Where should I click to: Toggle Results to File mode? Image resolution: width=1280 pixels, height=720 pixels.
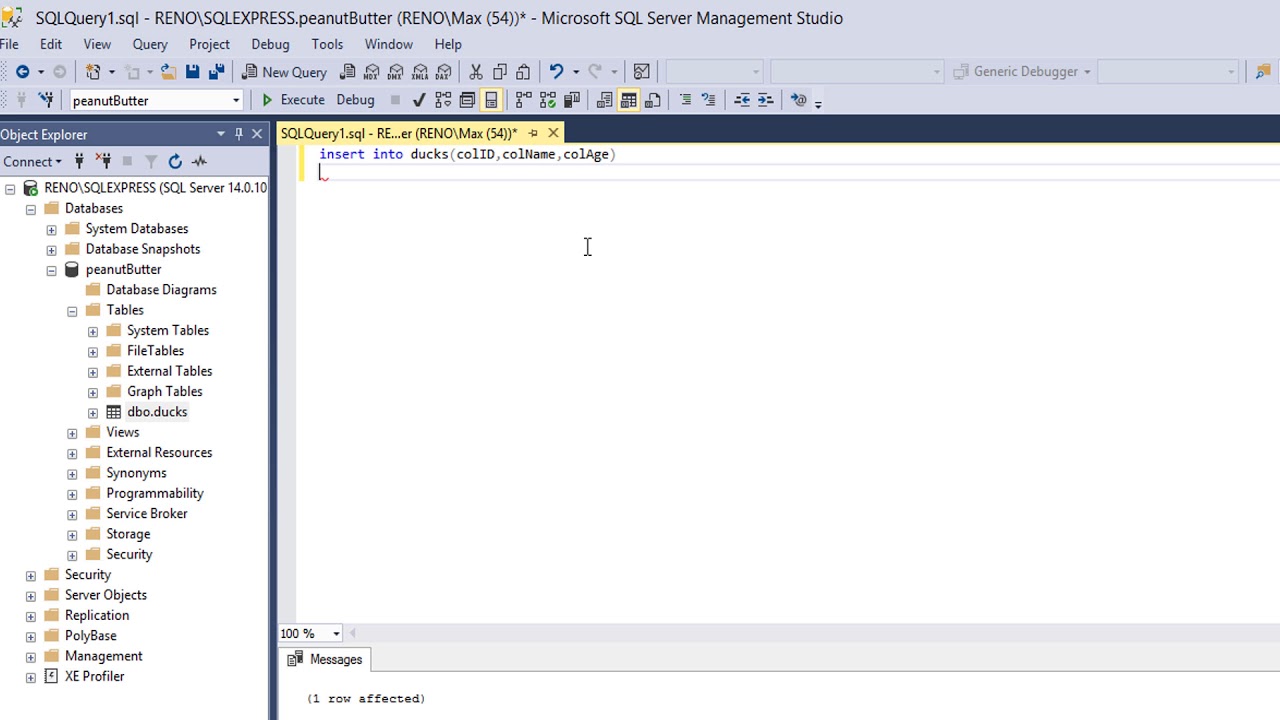click(x=653, y=100)
